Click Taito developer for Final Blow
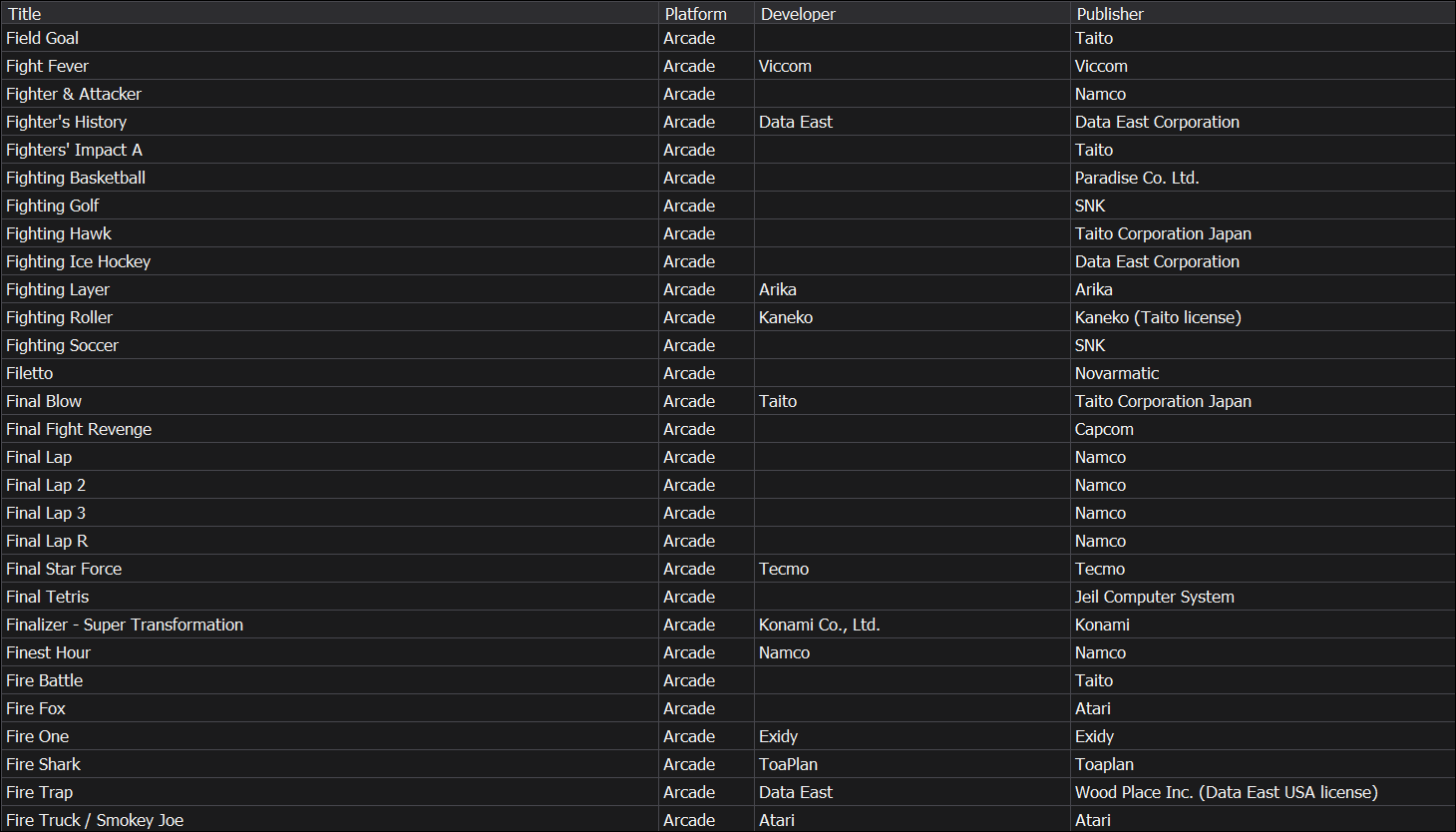This screenshot has height=832, width=1456. click(x=778, y=401)
